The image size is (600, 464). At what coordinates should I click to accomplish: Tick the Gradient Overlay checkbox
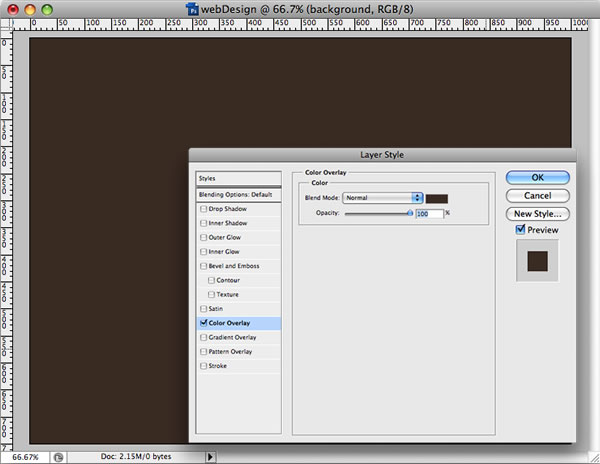pyautogui.click(x=204, y=338)
